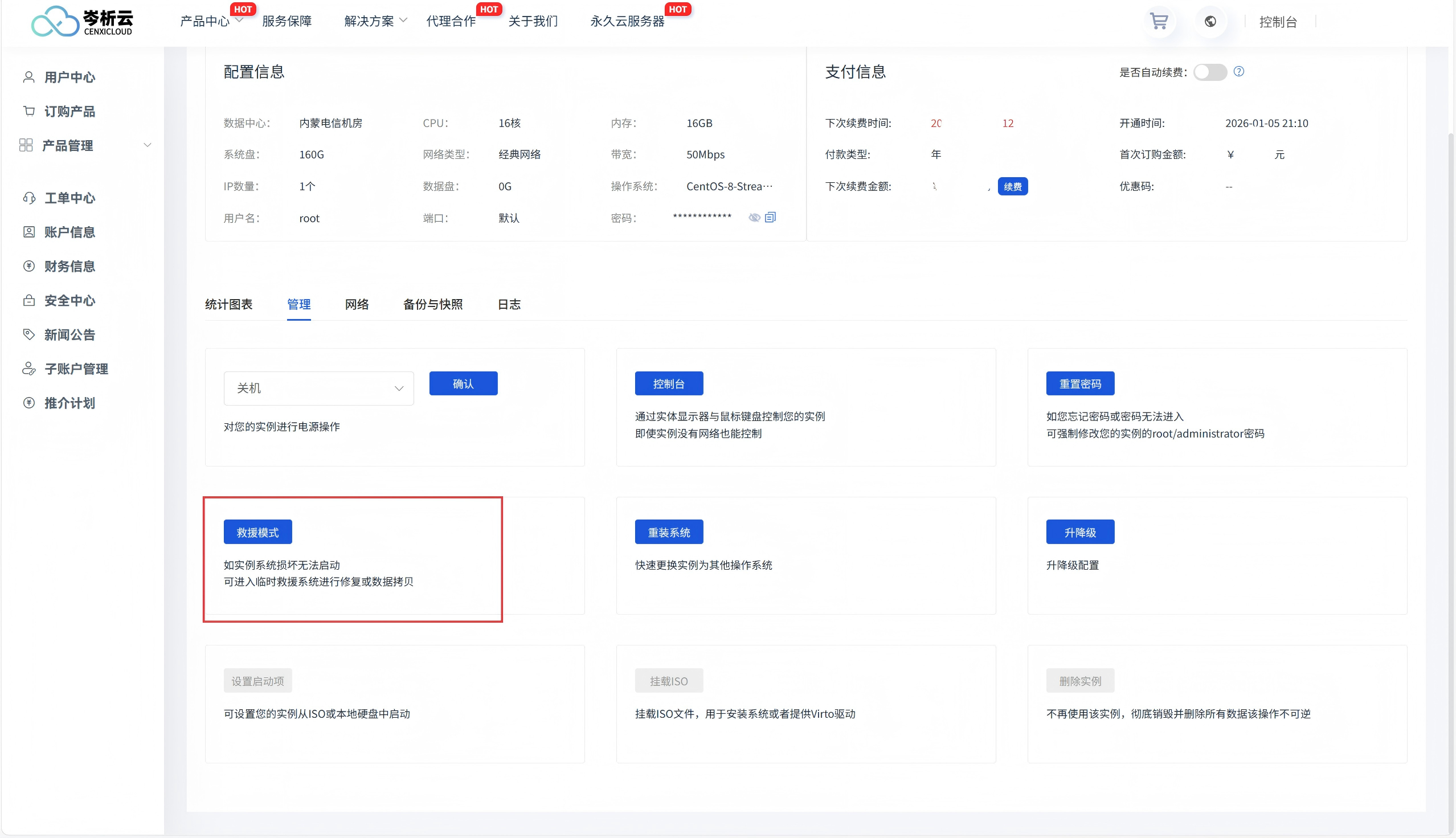Image resolution: width=1456 pixels, height=838 pixels.
Task: Open 新闻公告 tag icon in sidebar
Action: tap(29, 334)
